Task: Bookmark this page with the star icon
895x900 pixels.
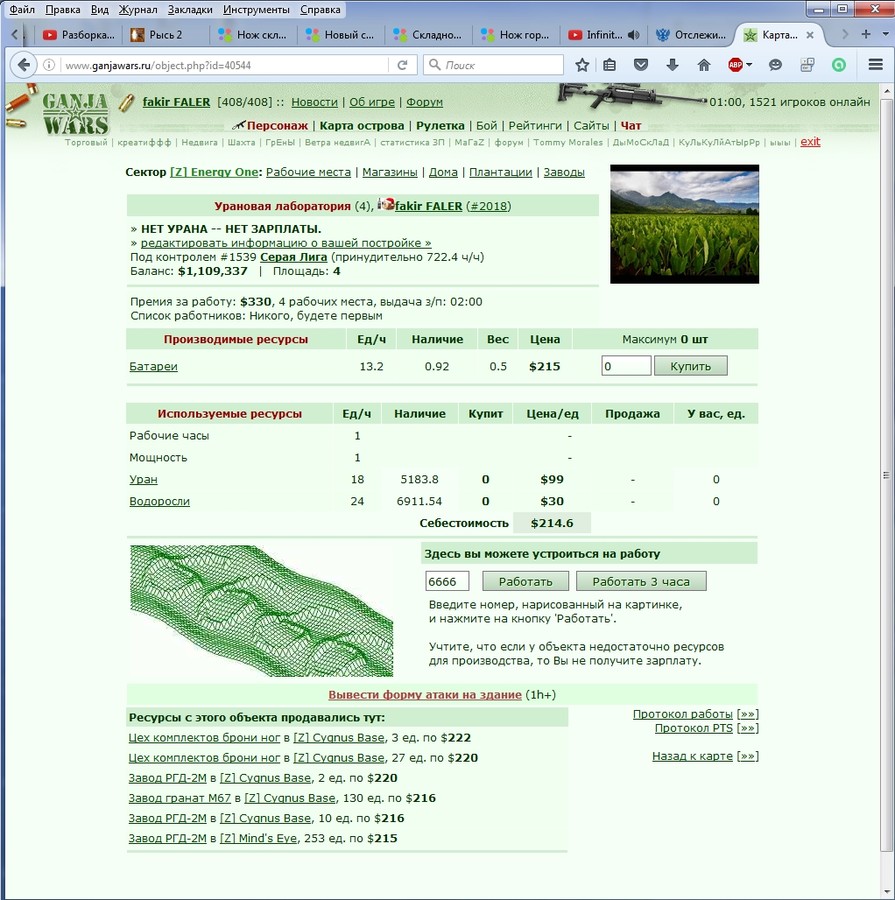Action: 582,65
